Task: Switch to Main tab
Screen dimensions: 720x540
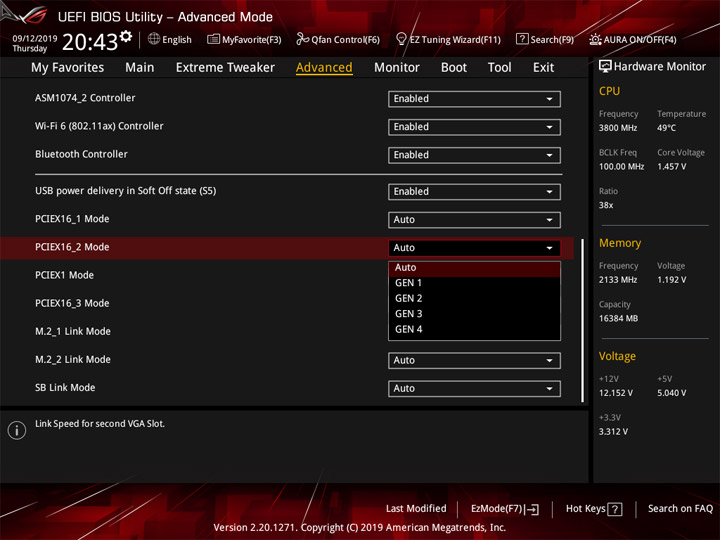Action: 140,68
